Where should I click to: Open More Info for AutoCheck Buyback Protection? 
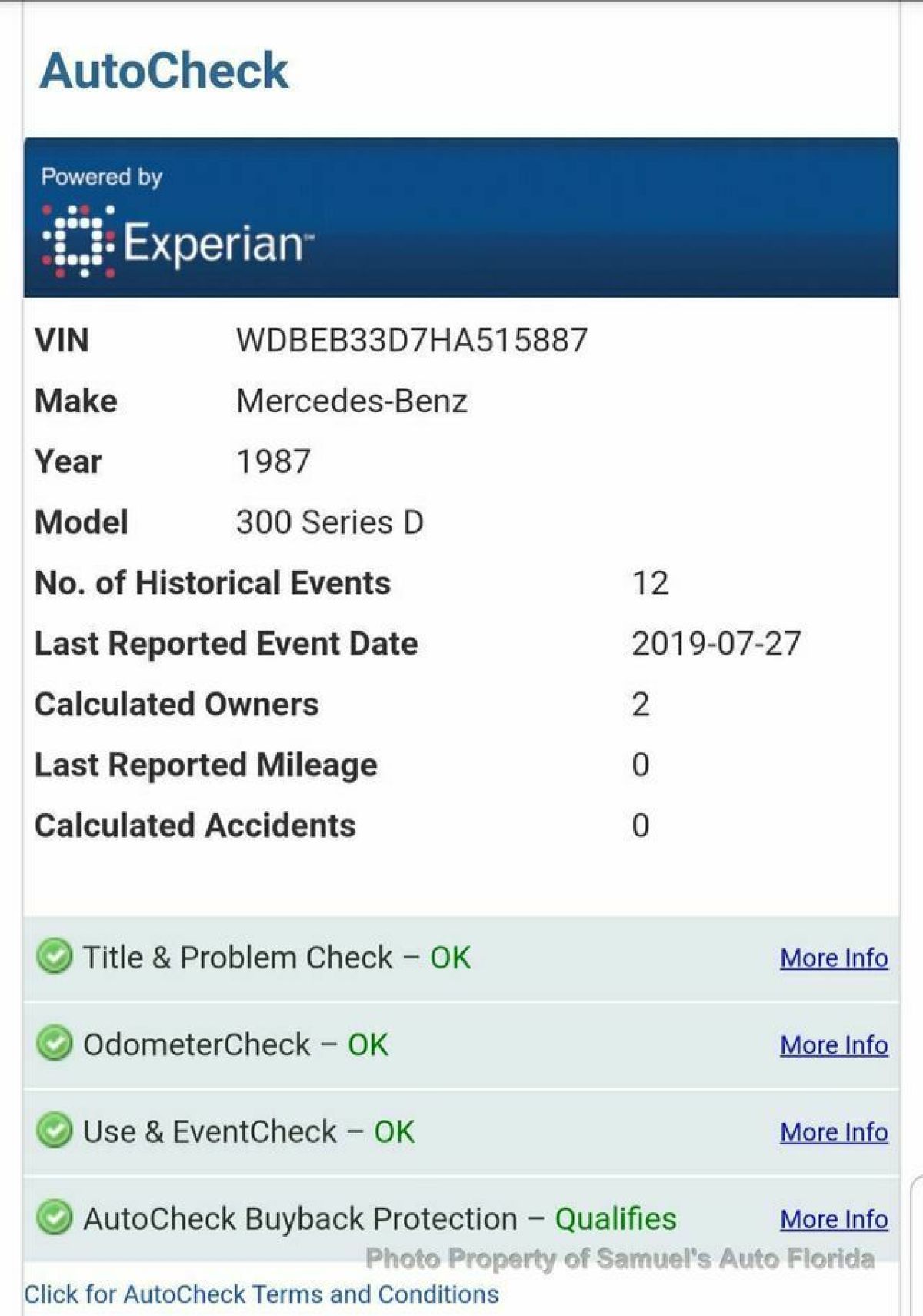pyautogui.click(x=834, y=1218)
